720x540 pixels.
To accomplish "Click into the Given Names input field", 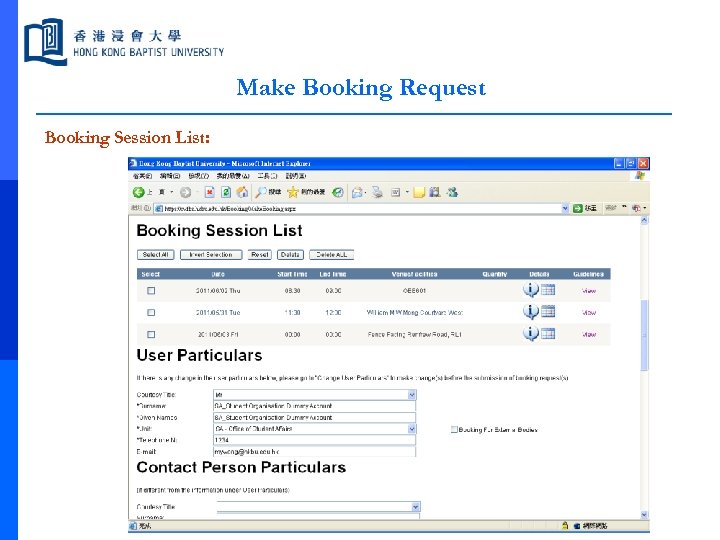I will point(315,417).
